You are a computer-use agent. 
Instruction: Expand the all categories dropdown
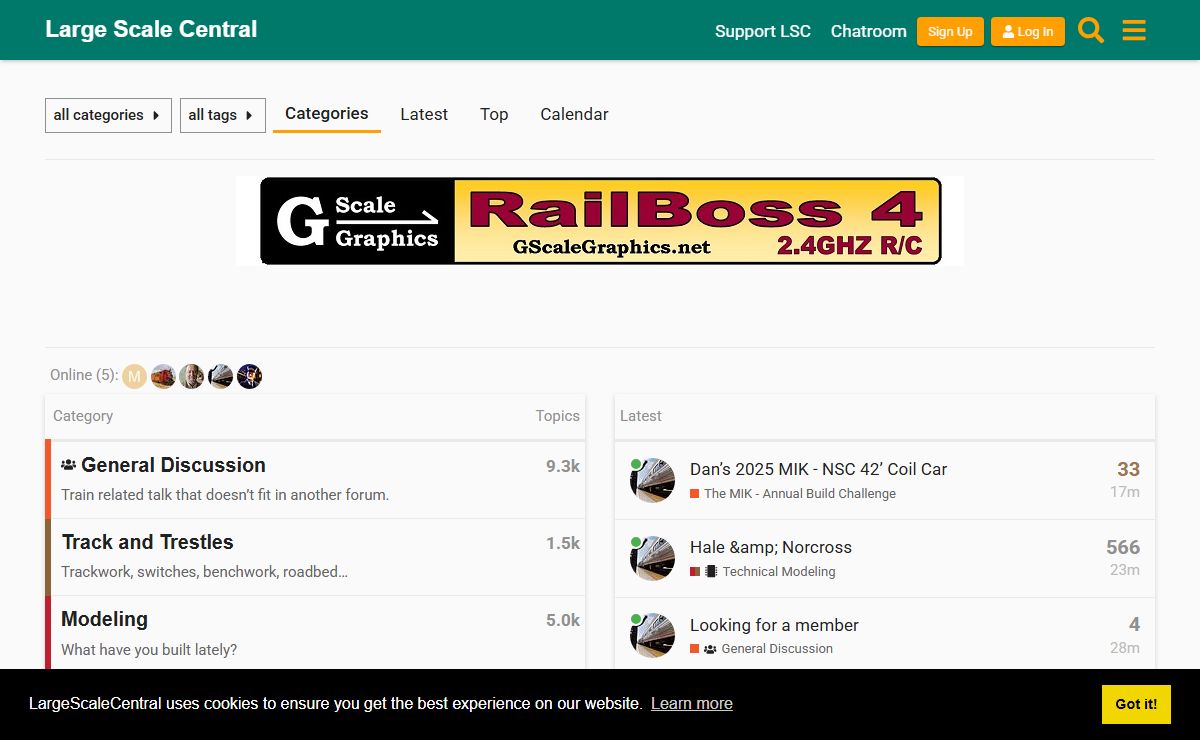pyautogui.click(x=108, y=115)
